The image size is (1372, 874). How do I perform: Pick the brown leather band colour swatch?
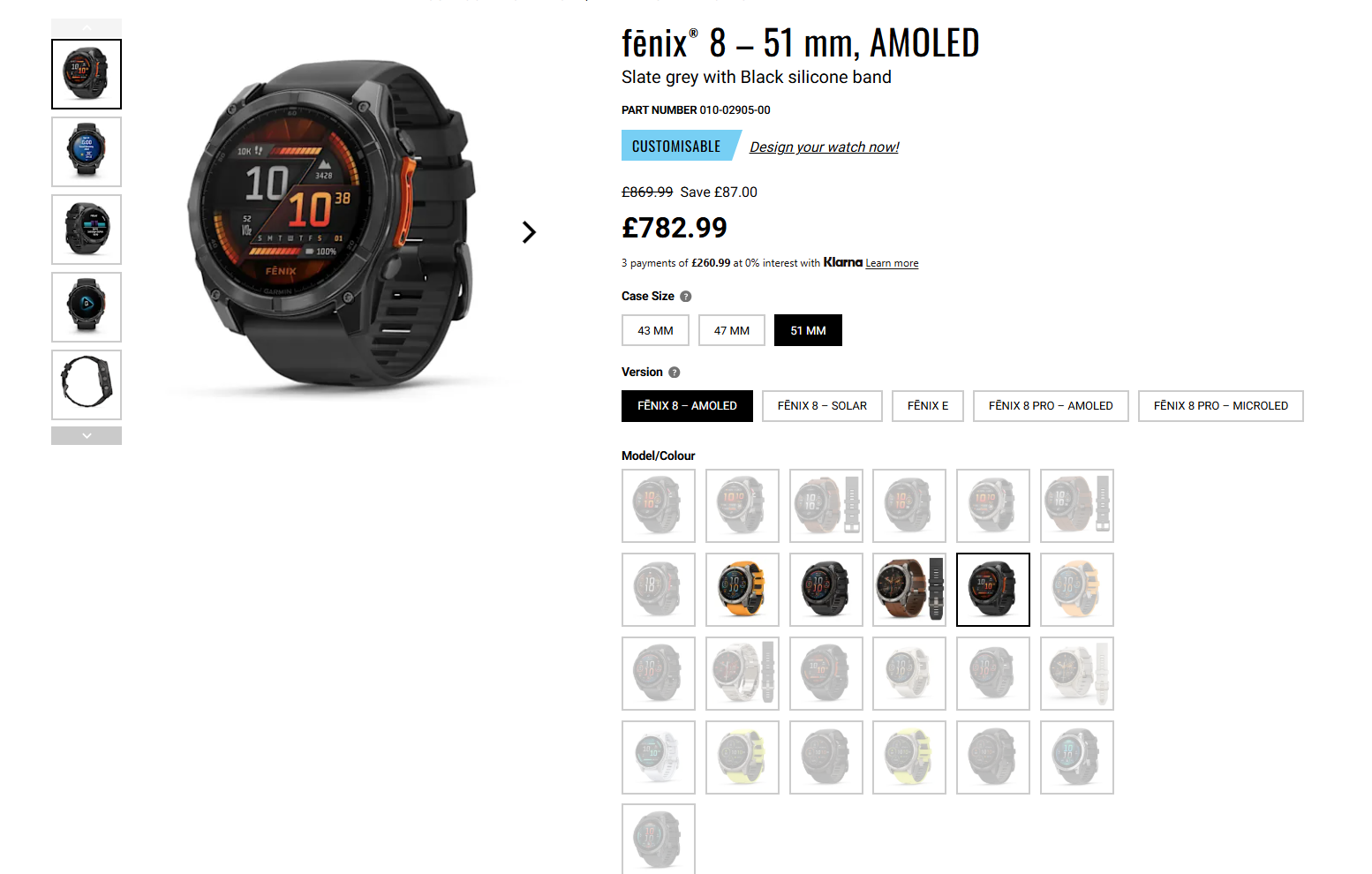coord(909,590)
